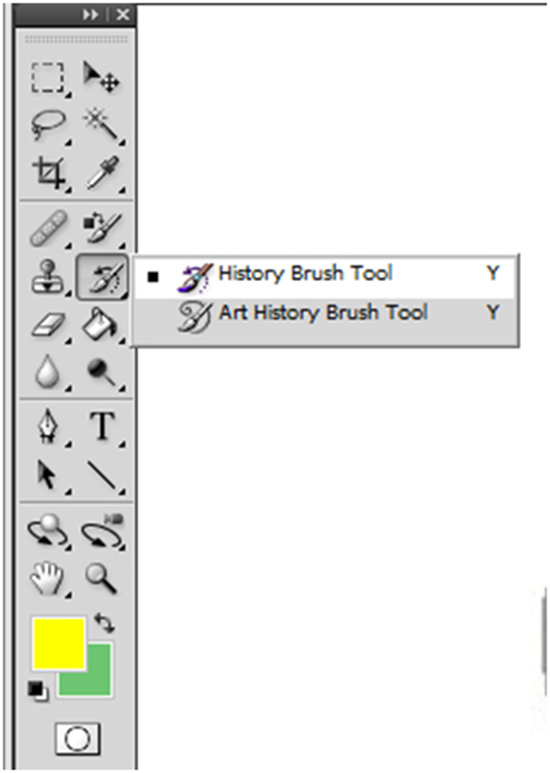Select the Healing Brush bandage tool
The width and height of the screenshot is (550, 773).
pos(48,229)
